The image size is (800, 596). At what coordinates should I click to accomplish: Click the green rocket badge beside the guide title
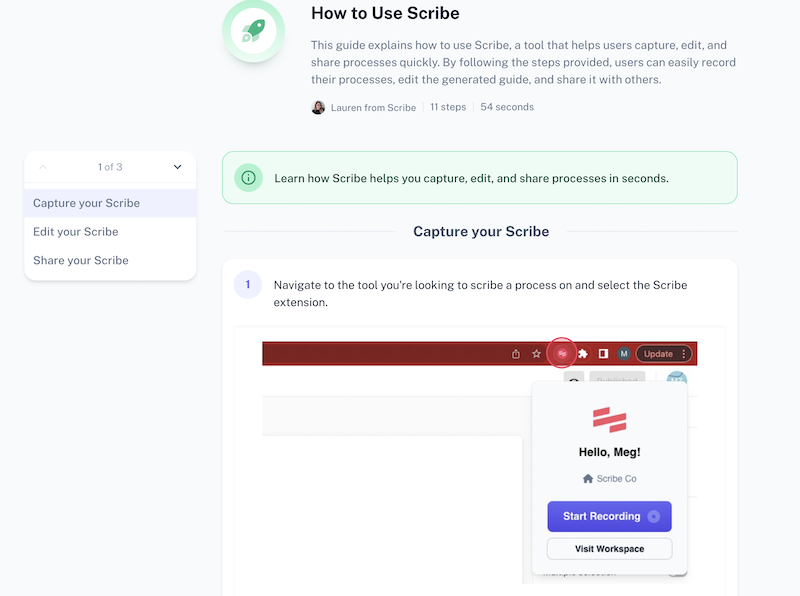[253, 31]
